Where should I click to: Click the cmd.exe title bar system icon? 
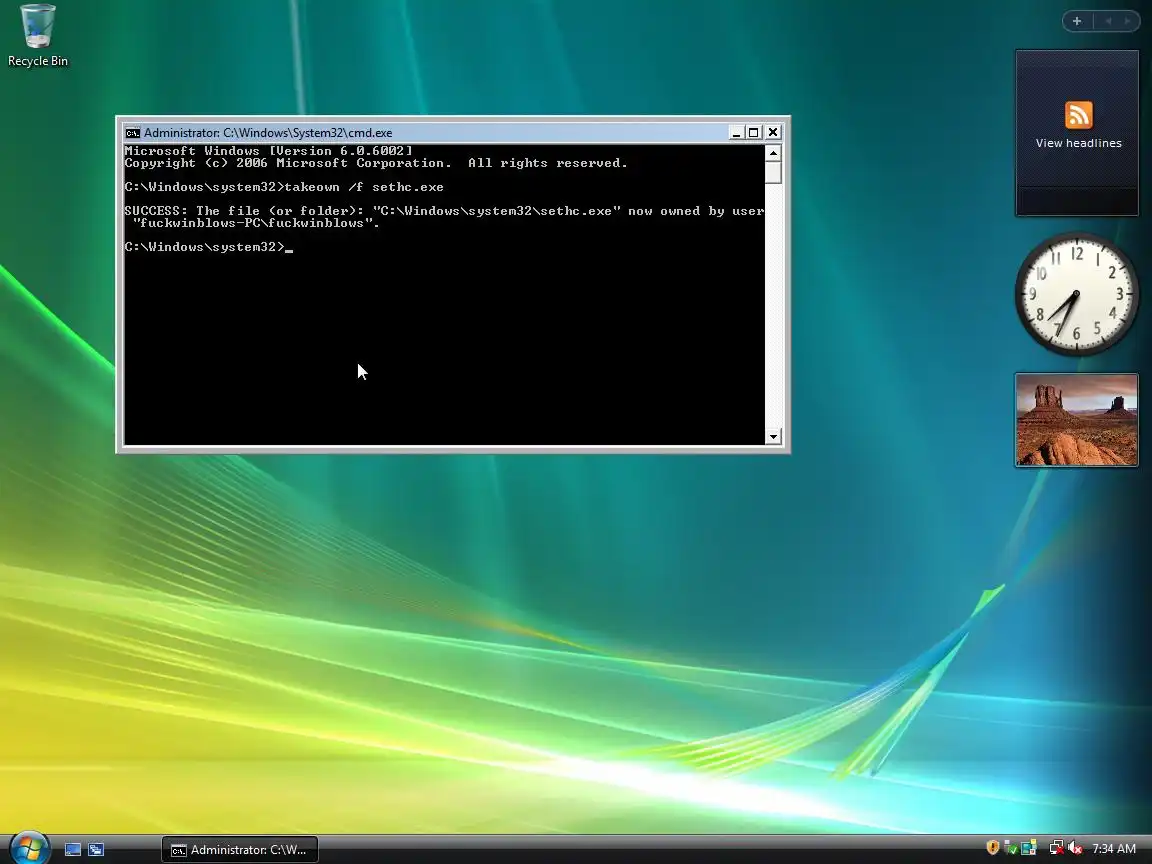click(132, 133)
